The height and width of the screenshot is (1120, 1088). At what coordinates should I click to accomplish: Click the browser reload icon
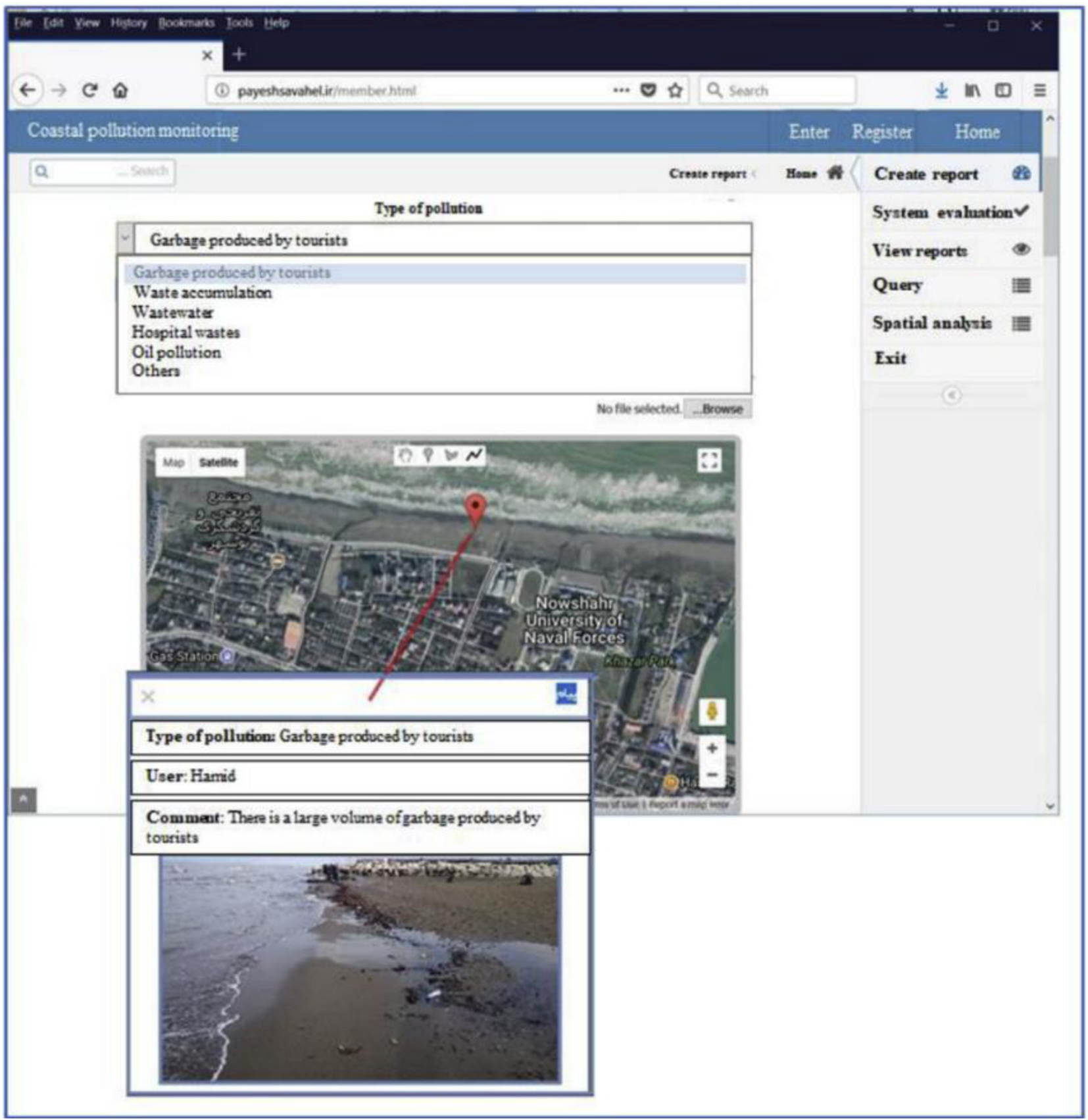(89, 91)
